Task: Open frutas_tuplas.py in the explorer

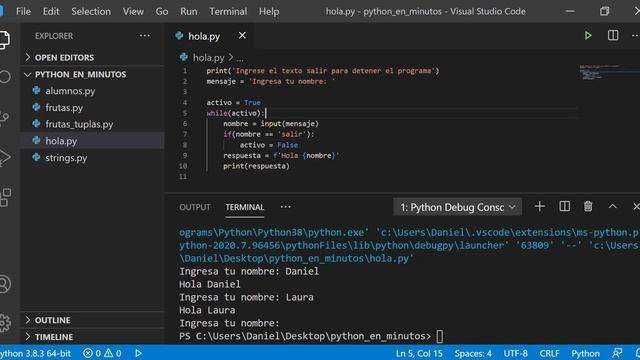Action: coord(93,124)
